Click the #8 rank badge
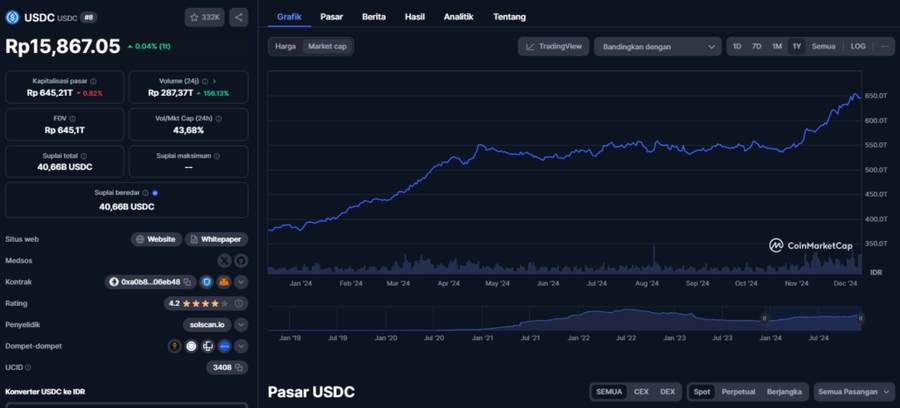This screenshot has height=408, width=900. (88, 18)
